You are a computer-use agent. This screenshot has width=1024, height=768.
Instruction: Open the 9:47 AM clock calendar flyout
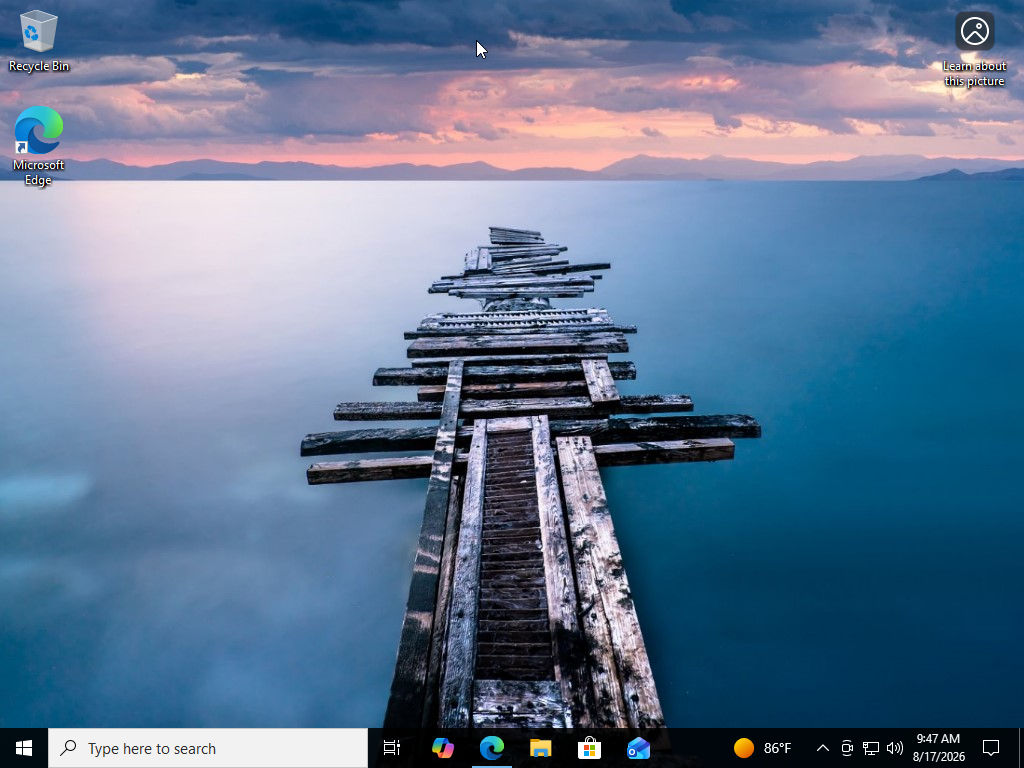pyautogui.click(x=938, y=748)
